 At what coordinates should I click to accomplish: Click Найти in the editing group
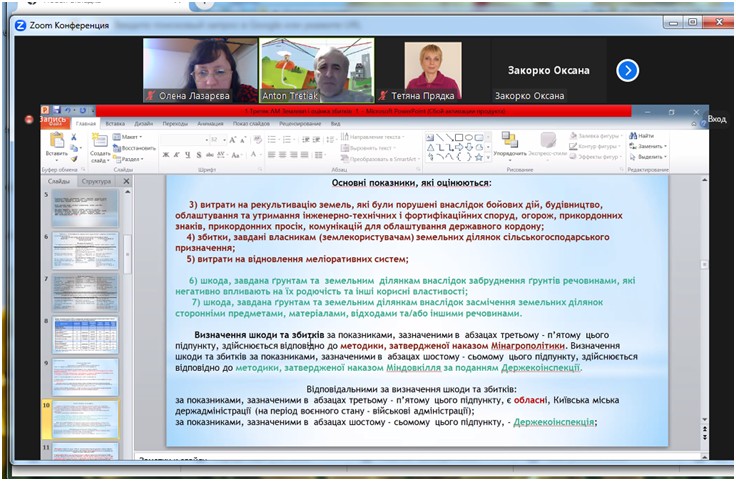tap(642, 136)
